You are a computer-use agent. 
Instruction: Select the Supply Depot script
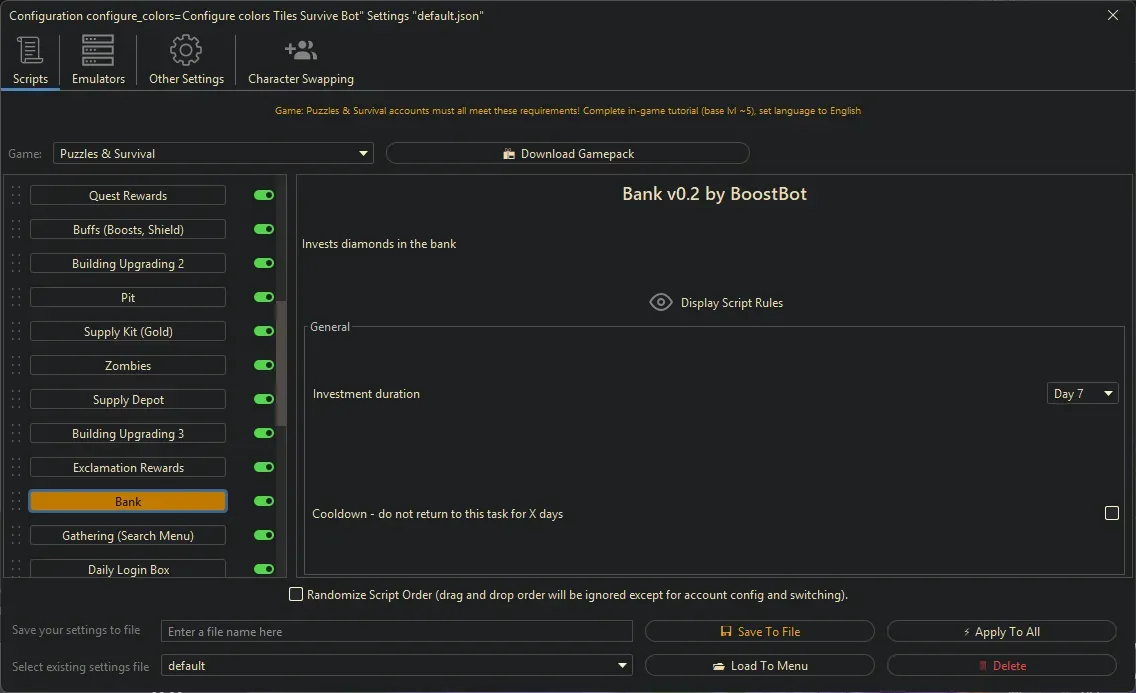coord(127,399)
